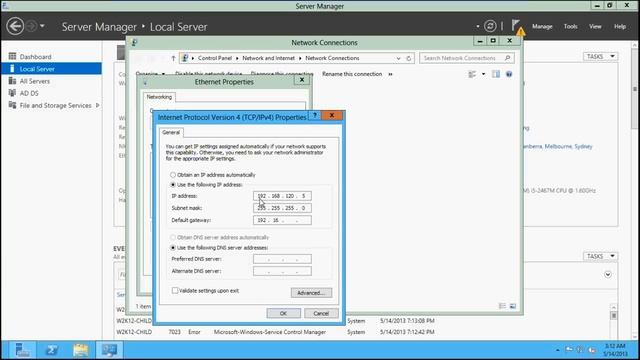Switch to large icons view in status bar
The width and height of the screenshot is (640, 360).
[x=513, y=306]
